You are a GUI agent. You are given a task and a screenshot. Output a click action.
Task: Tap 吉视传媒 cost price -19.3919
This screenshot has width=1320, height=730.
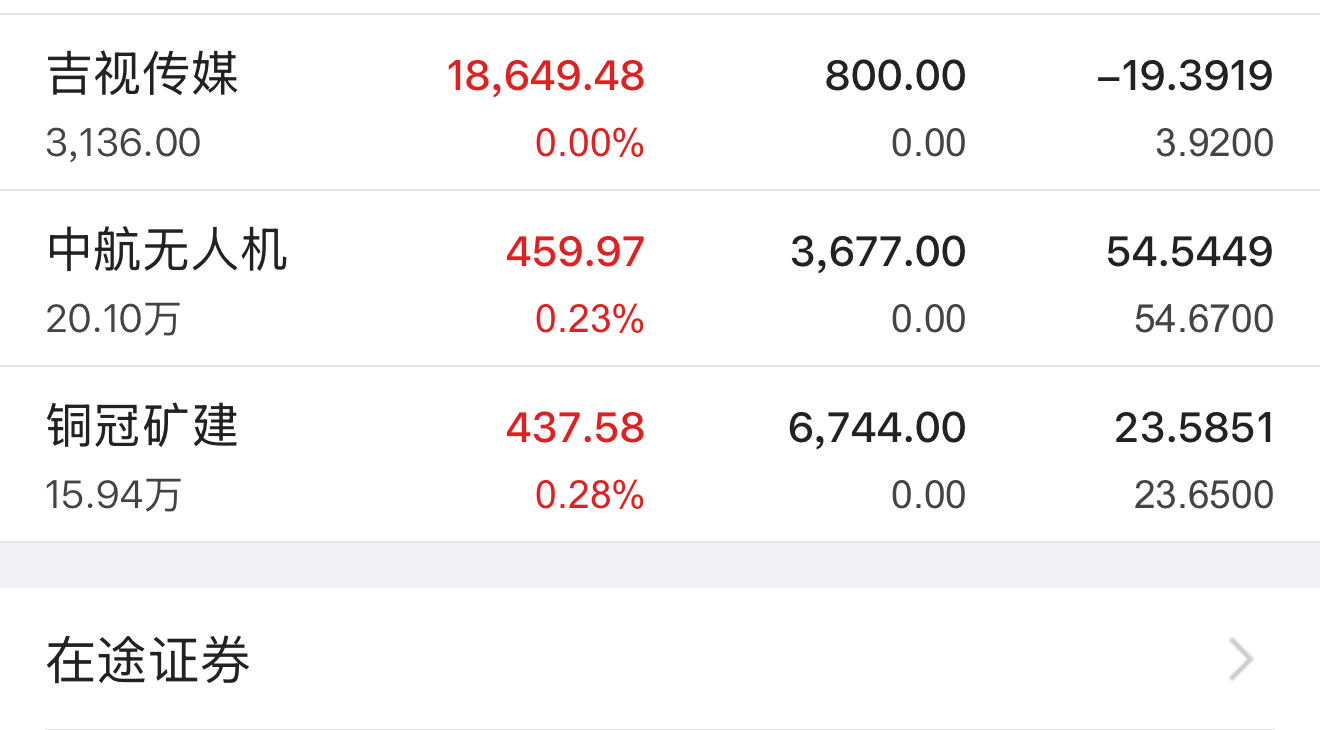(x=1185, y=76)
